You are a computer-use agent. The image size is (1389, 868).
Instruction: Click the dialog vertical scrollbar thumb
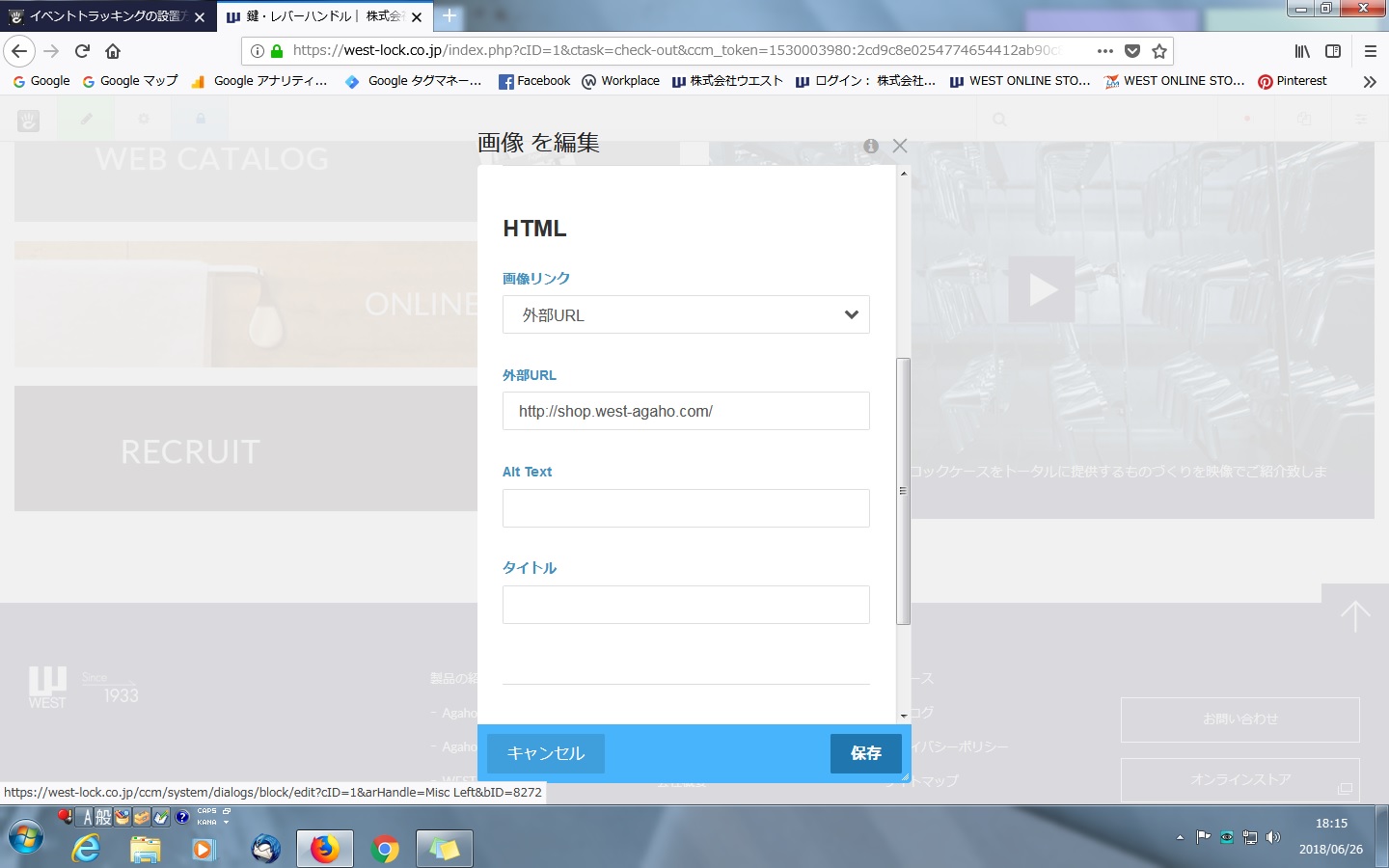(904, 491)
